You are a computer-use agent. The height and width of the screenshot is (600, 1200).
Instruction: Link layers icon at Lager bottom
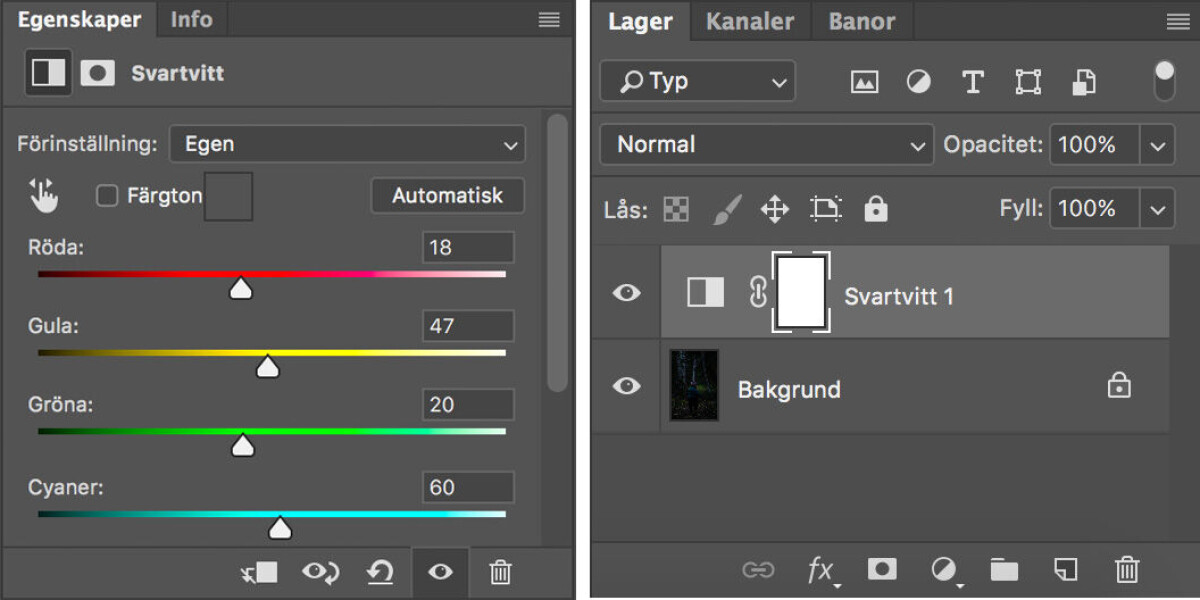(x=758, y=570)
